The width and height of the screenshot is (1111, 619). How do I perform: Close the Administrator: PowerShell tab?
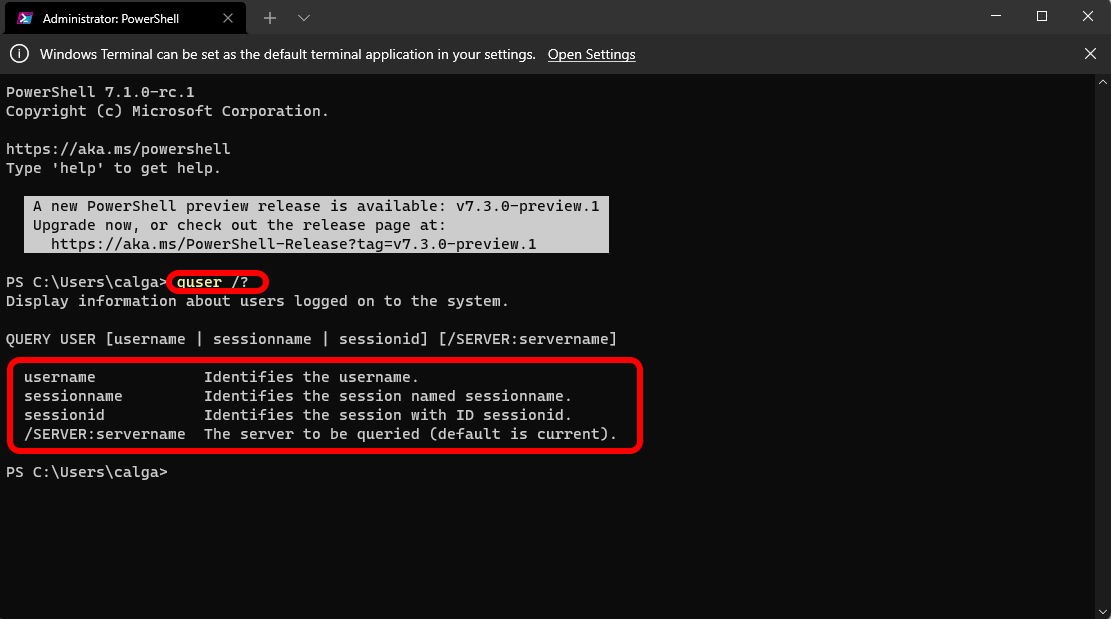coord(227,17)
